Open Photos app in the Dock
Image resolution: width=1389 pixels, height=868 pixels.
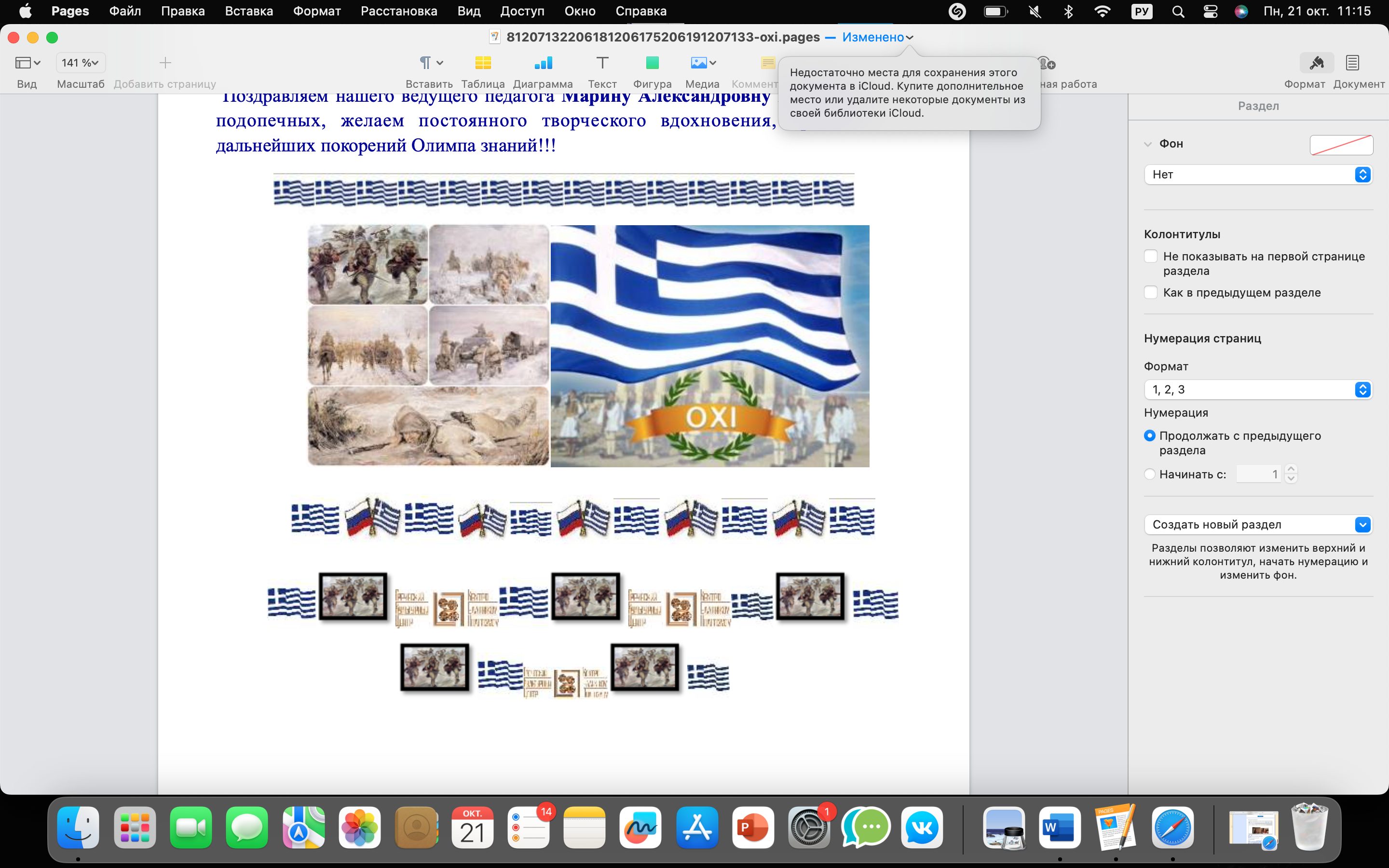(x=359, y=827)
